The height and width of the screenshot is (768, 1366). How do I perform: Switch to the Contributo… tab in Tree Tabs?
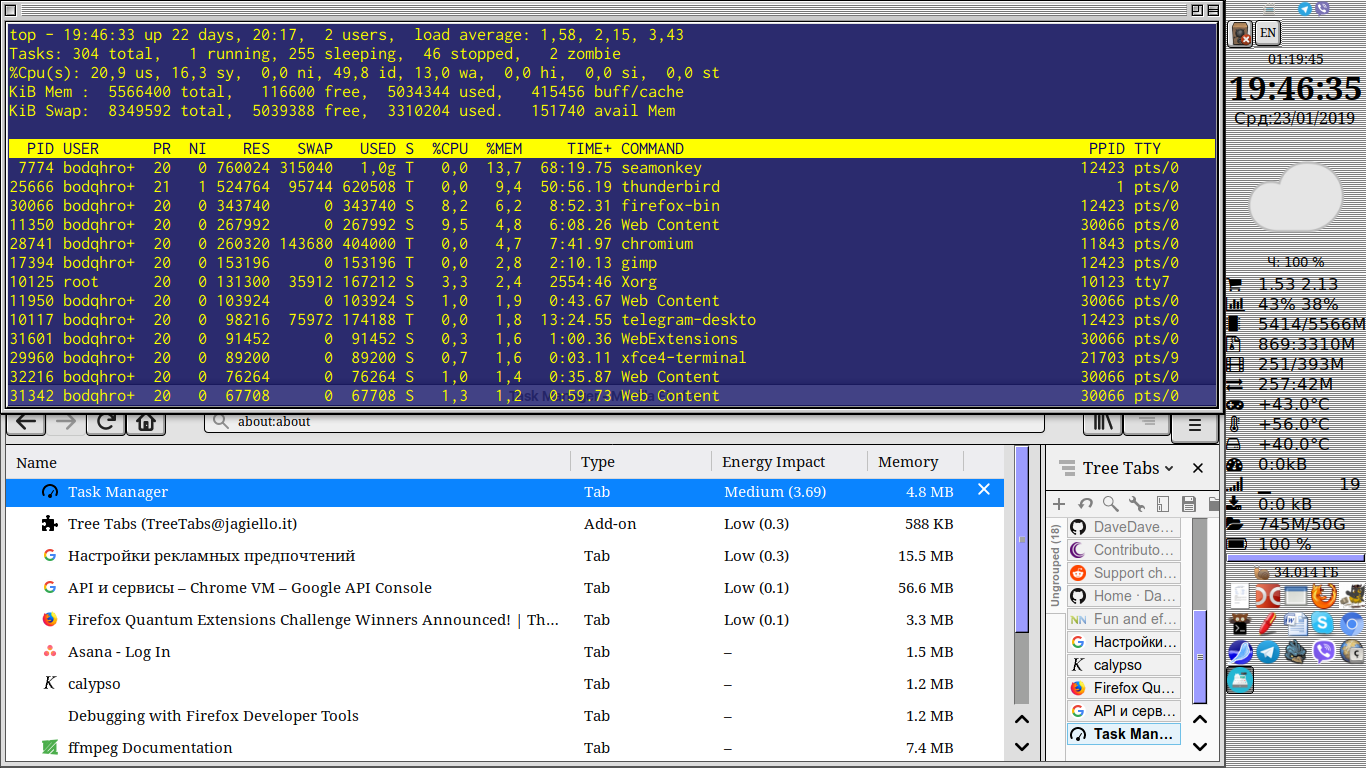coord(1124,550)
